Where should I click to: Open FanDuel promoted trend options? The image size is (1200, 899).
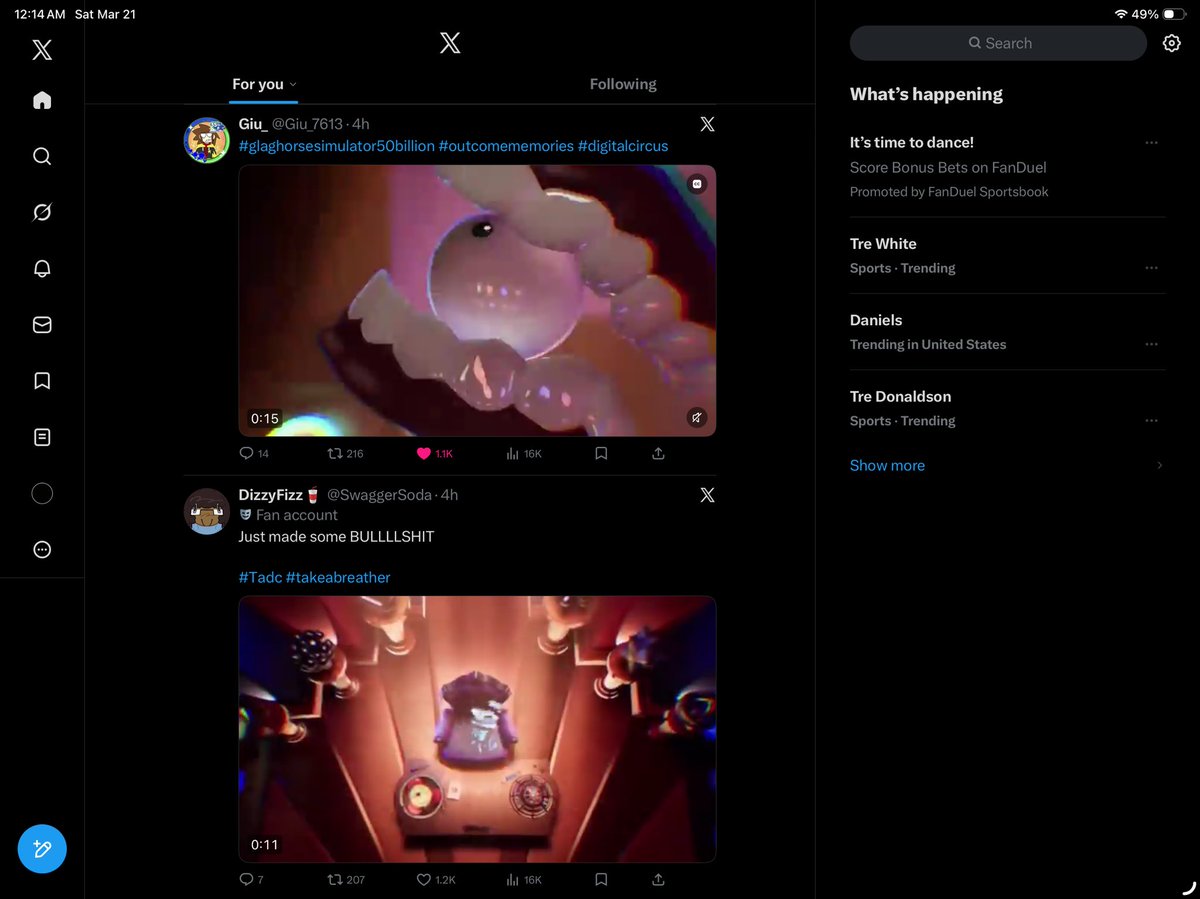point(1151,143)
